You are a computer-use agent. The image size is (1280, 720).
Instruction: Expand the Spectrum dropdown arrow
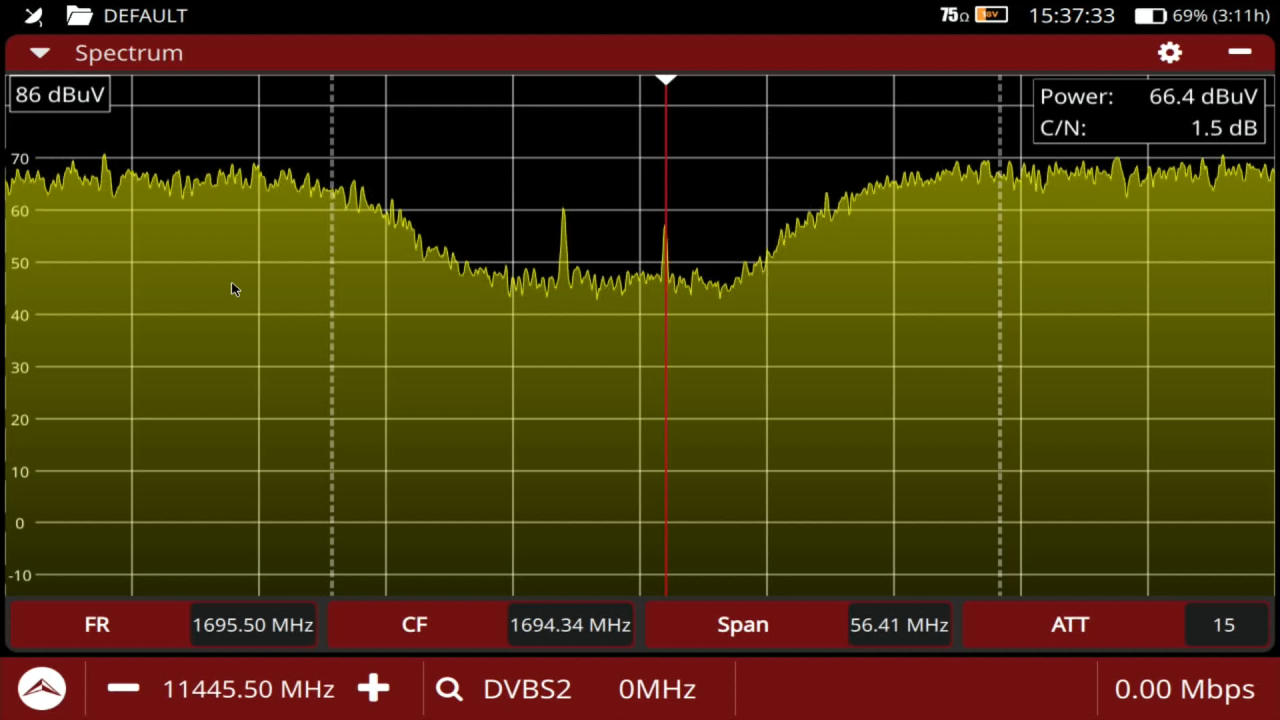[40, 53]
